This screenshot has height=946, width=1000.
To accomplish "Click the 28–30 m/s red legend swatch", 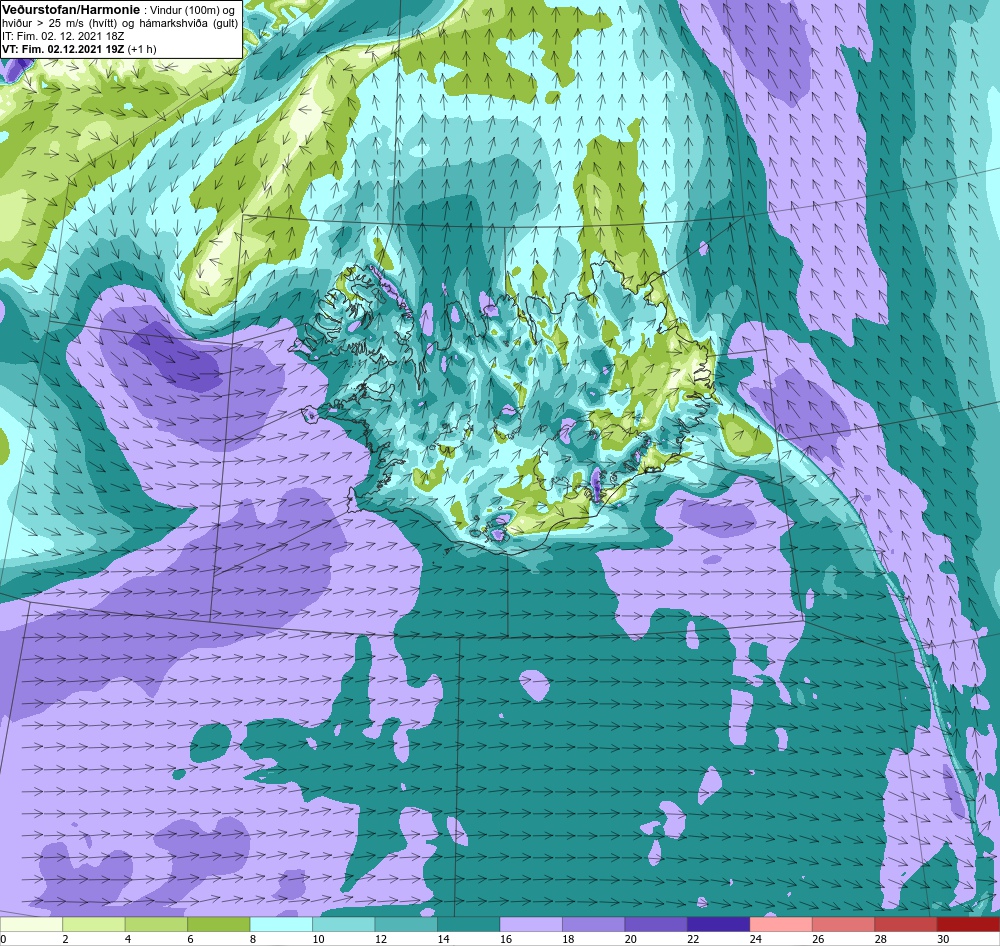I will (x=906, y=924).
